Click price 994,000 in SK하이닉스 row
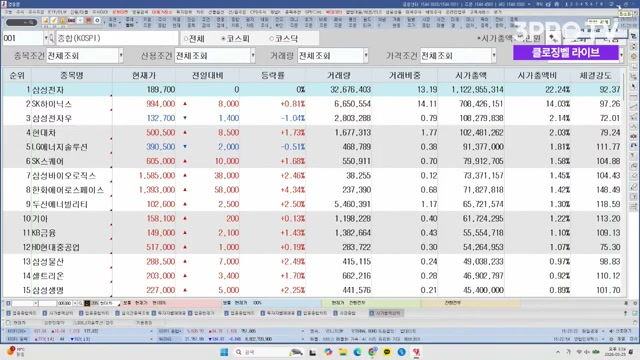This screenshot has width=640, height=360. coord(160,104)
